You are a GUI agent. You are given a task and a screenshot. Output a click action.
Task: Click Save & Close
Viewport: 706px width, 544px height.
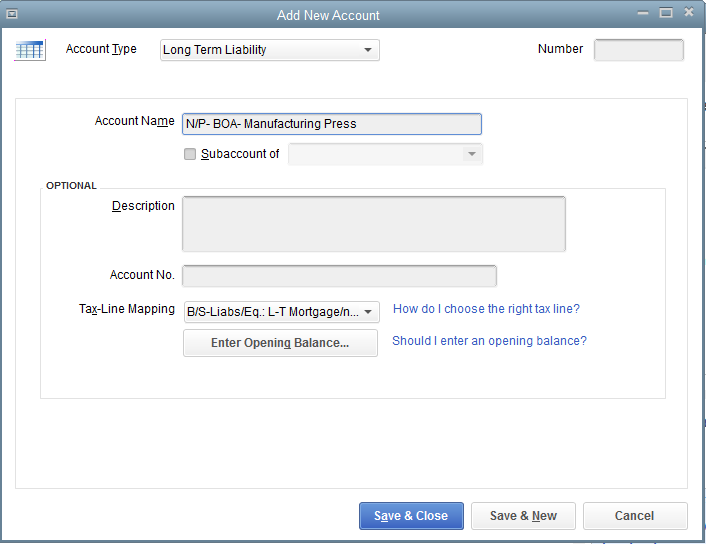point(411,516)
